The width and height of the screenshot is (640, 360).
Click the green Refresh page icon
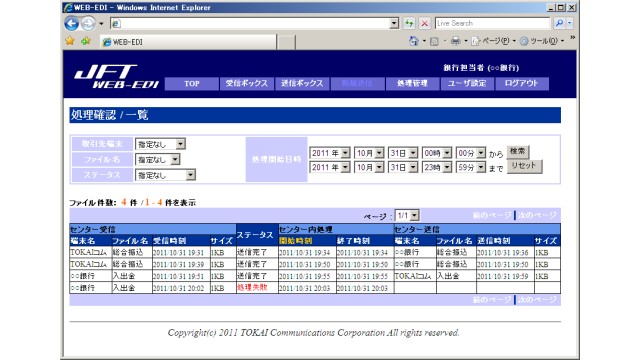[x=409, y=23]
